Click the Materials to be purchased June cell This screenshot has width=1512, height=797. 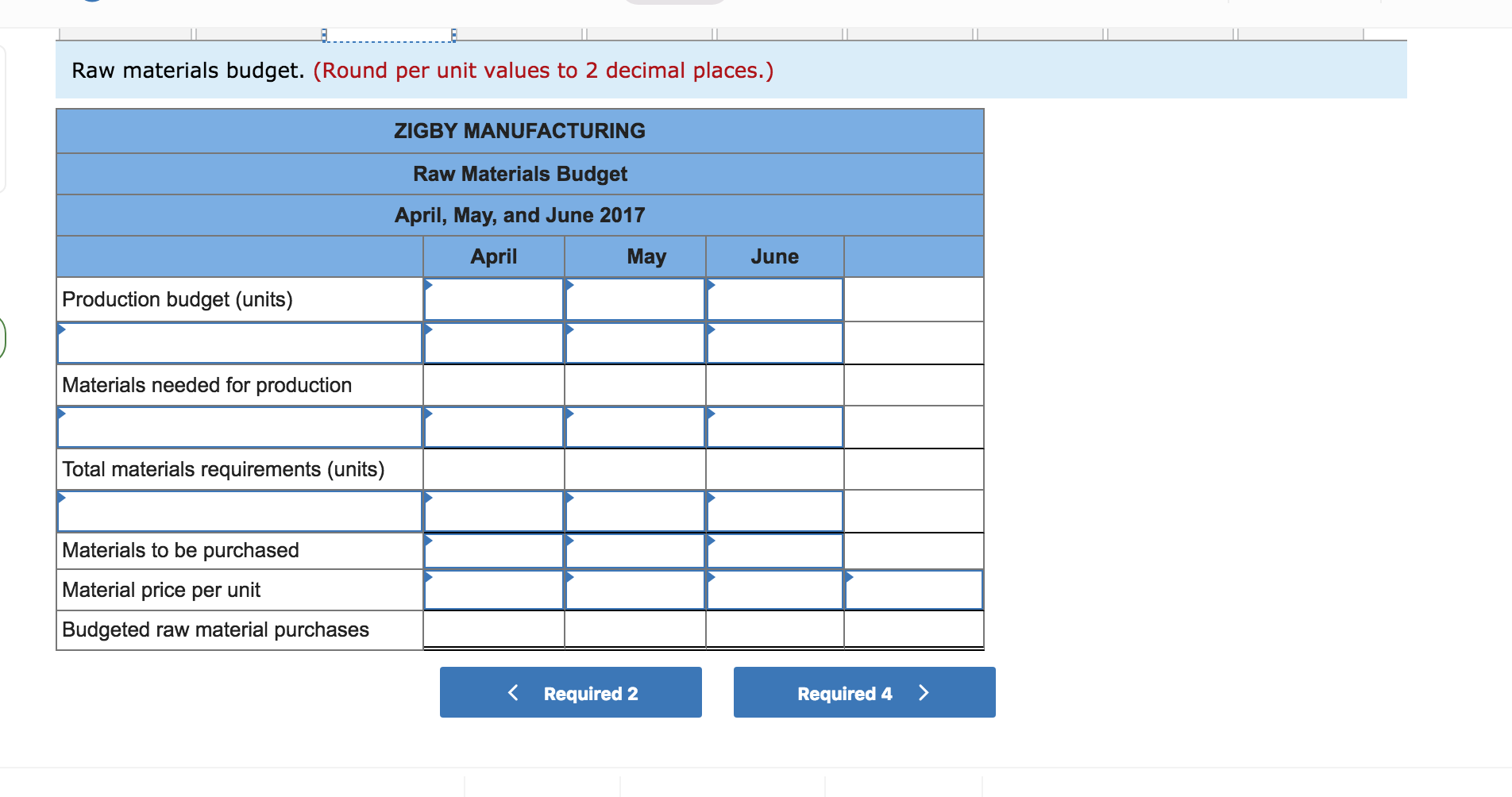click(773, 550)
